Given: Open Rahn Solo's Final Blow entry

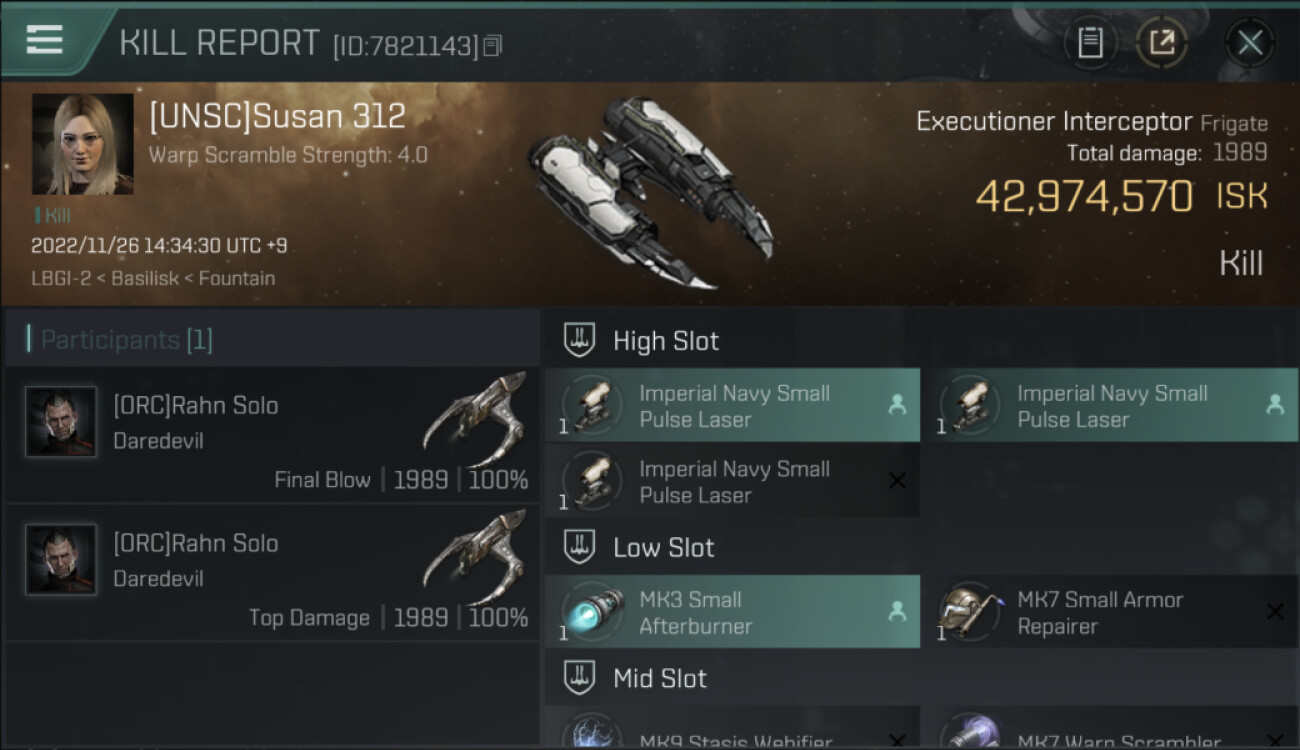Looking at the screenshot, I should pos(272,435).
